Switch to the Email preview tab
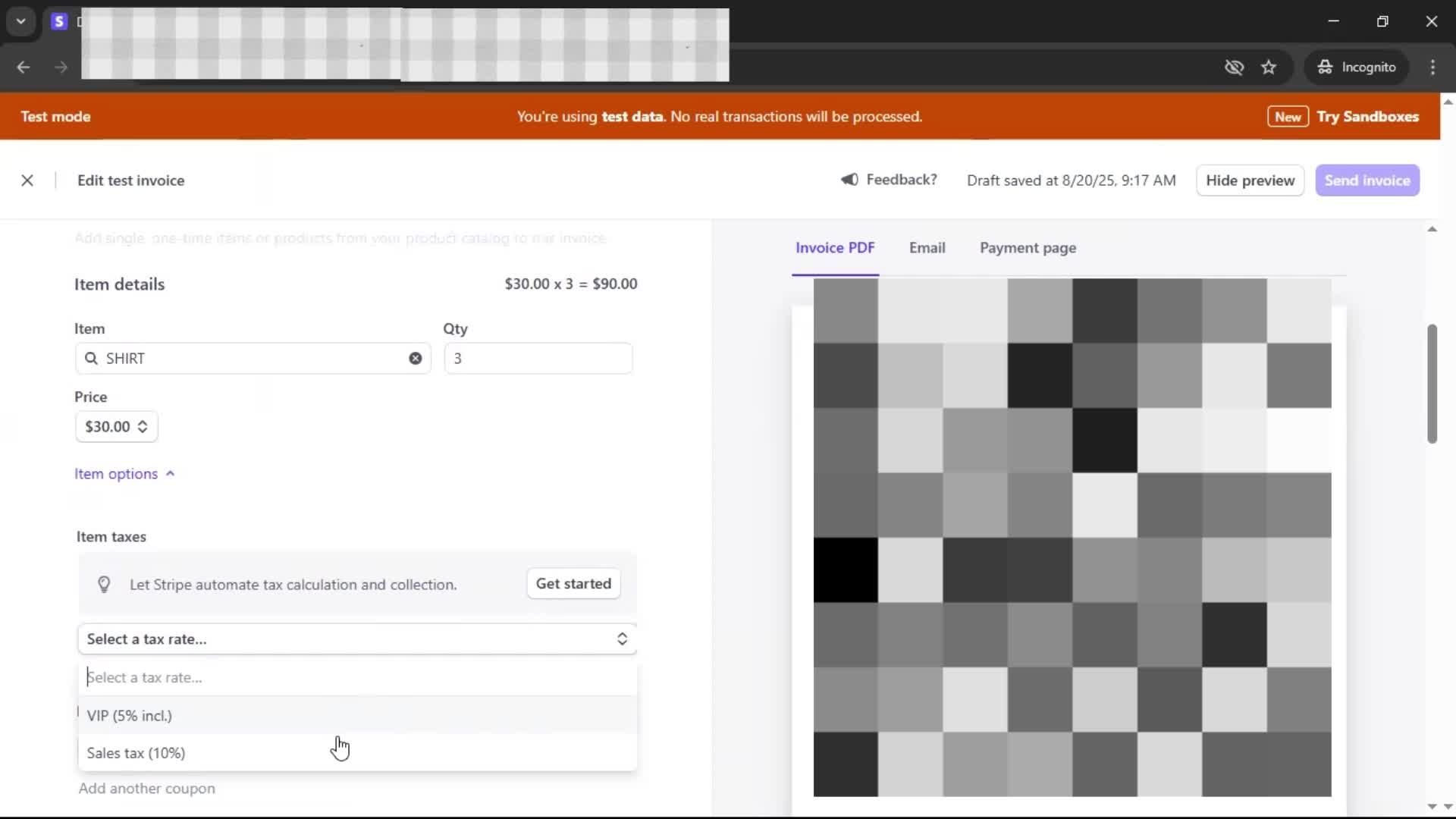 927,248
